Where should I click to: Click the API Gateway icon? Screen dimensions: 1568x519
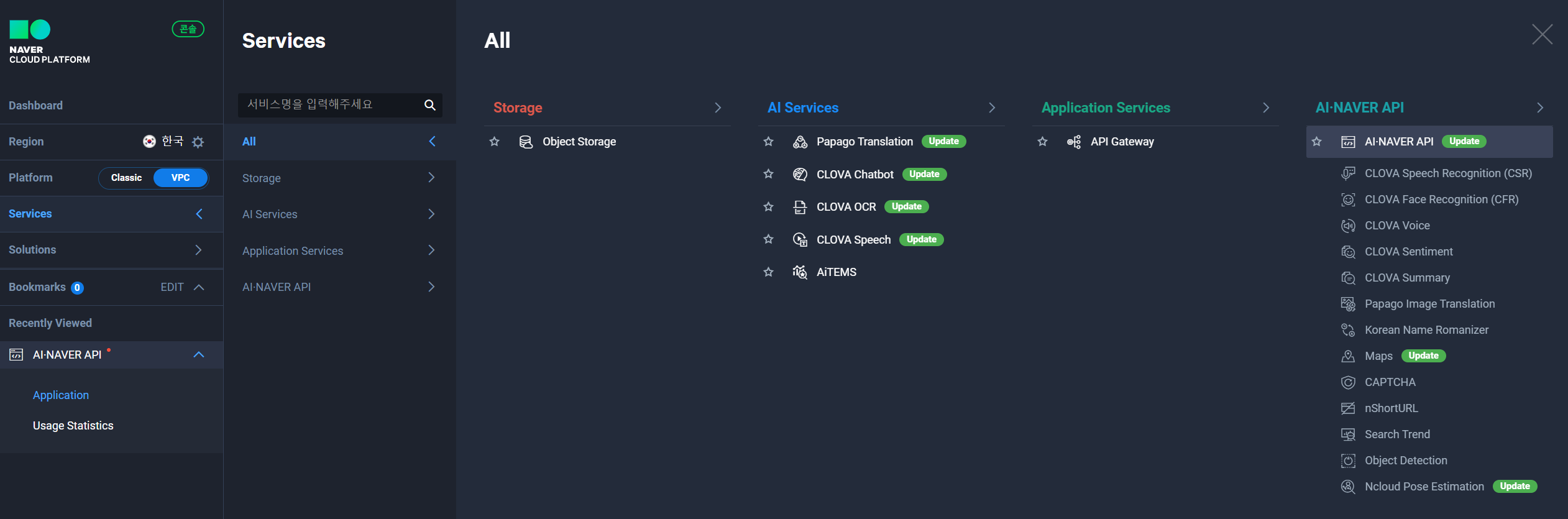[x=1074, y=142]
